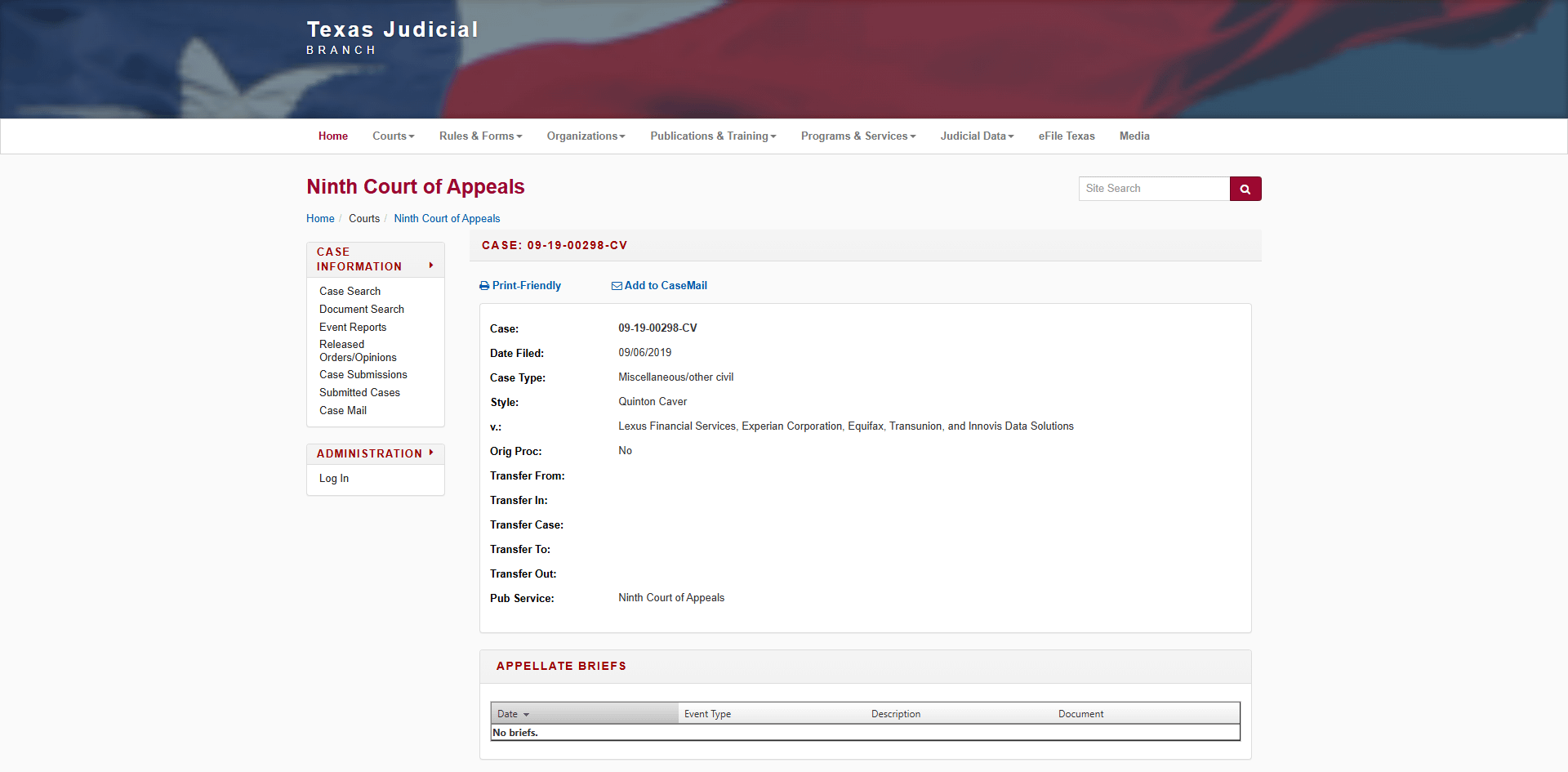This screenshot has height=772, width=1568.
Task: Click the Add to CaseMail envelope icon
Action: [617, 286]
